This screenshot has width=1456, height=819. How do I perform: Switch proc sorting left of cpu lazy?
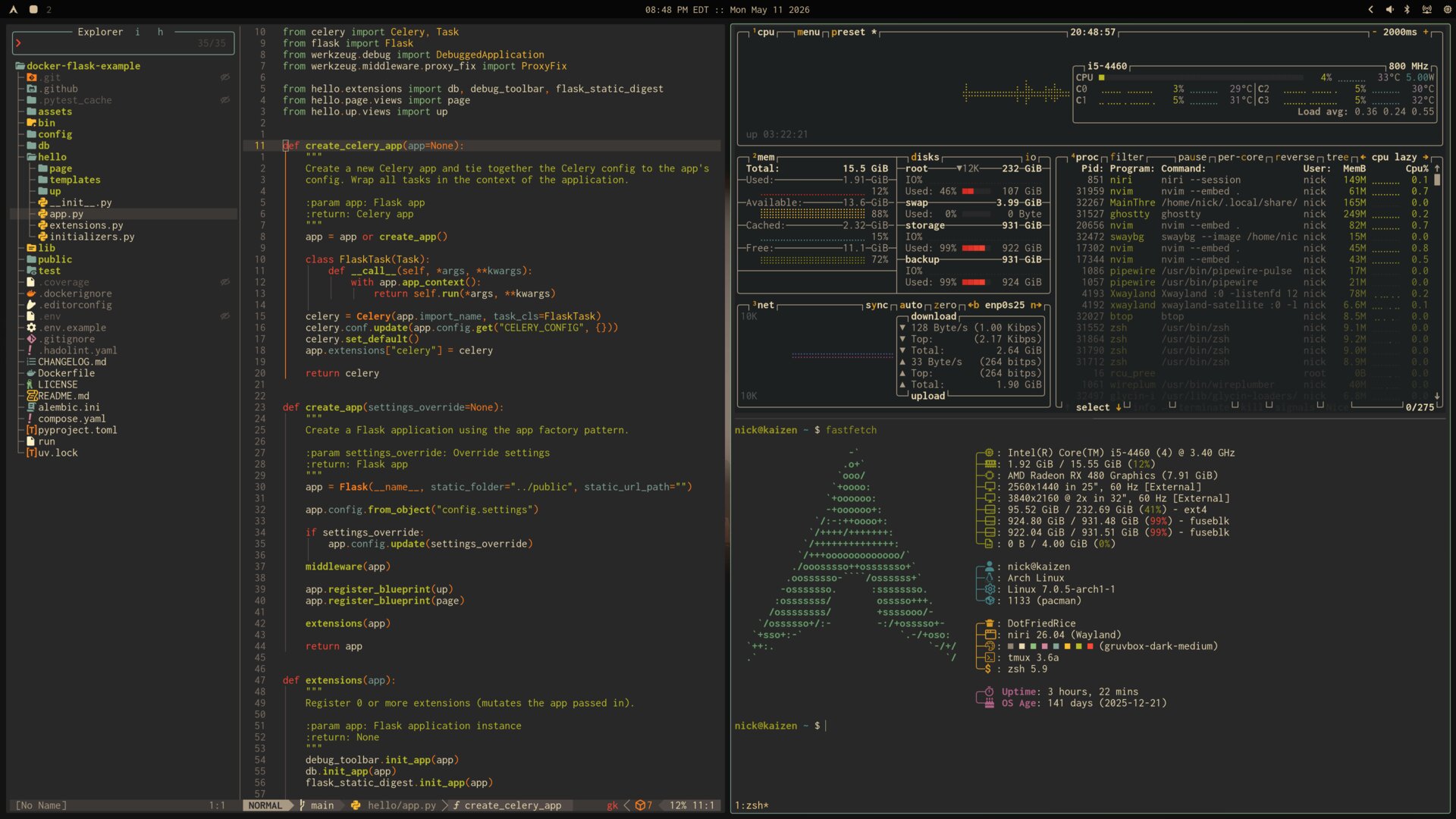point(1363,157)
